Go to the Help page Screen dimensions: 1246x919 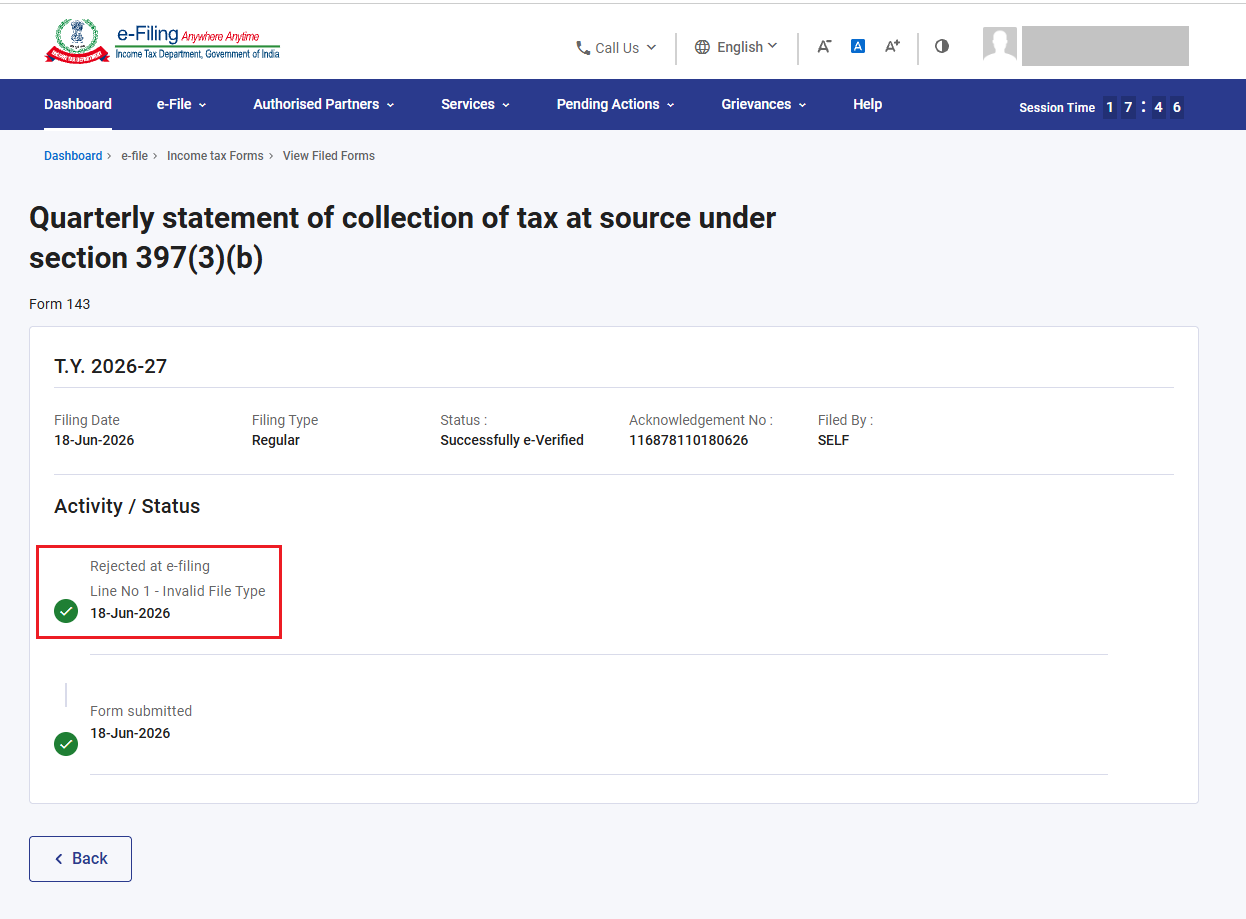867,104
